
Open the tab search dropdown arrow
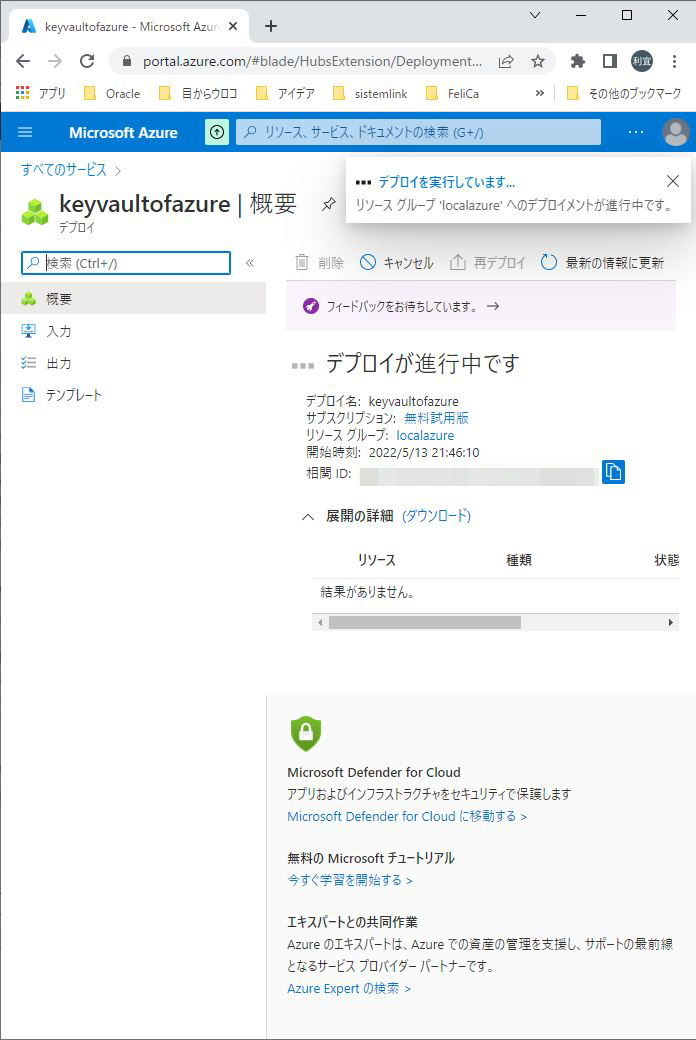tap(535, 15)
